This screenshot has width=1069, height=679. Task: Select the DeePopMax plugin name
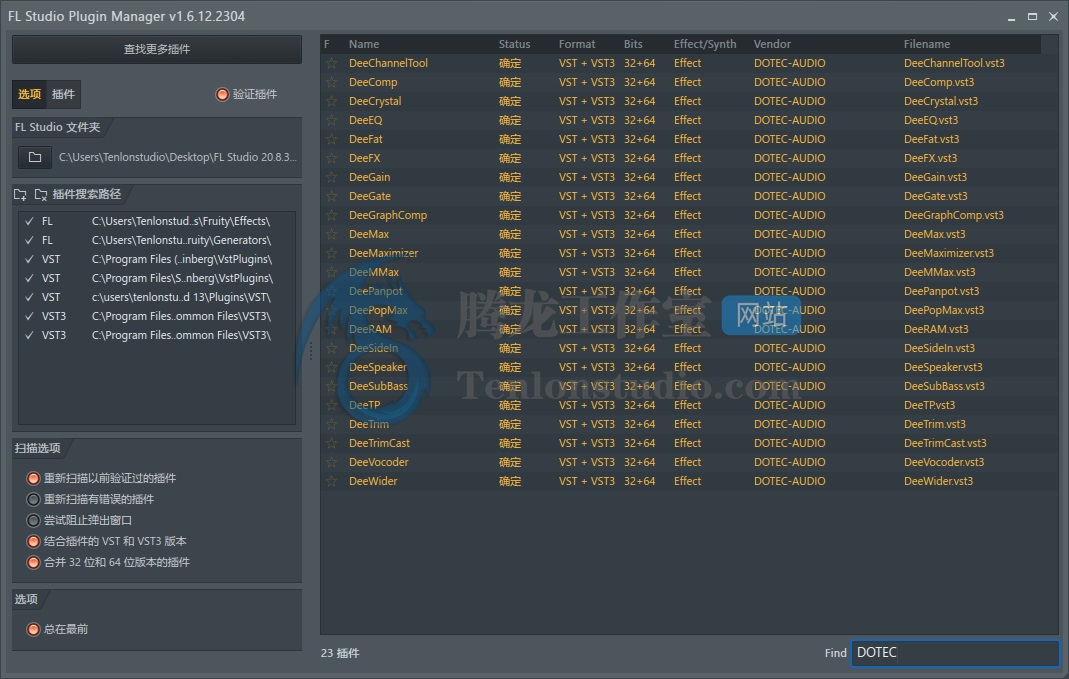coord(378,310)
